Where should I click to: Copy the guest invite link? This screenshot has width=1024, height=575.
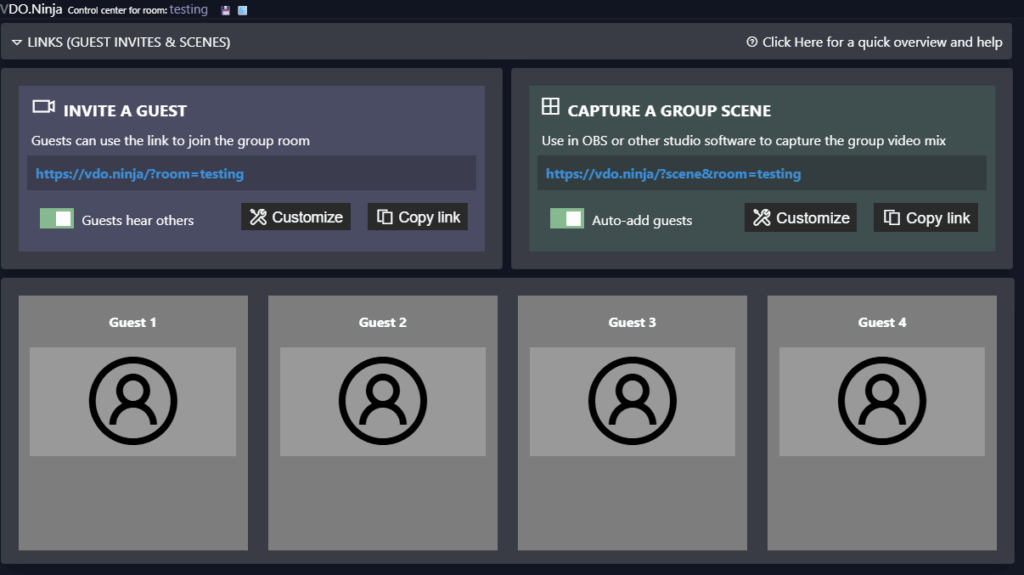click(418, 217)
